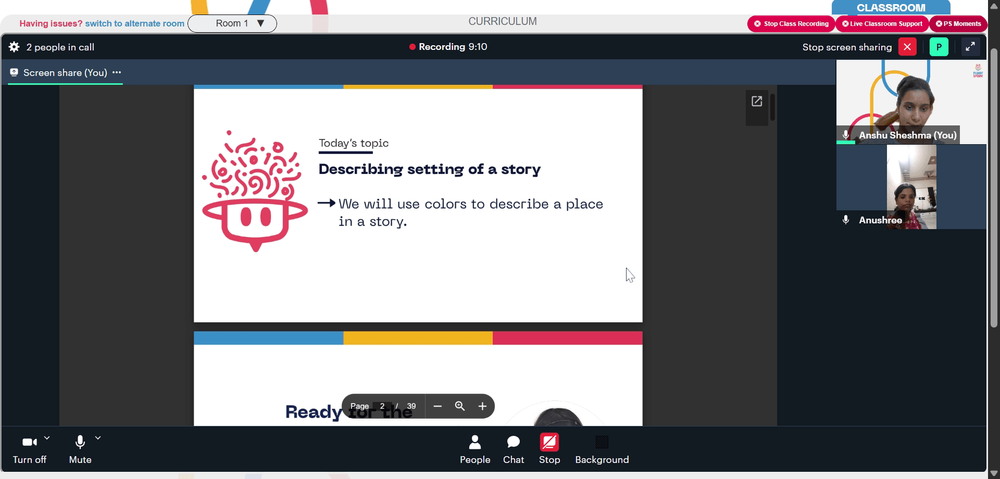Image resolution: width=1000 pixels, height=479 pixels.
Task: Pop out the shared document icon
Action: (756, 101)
